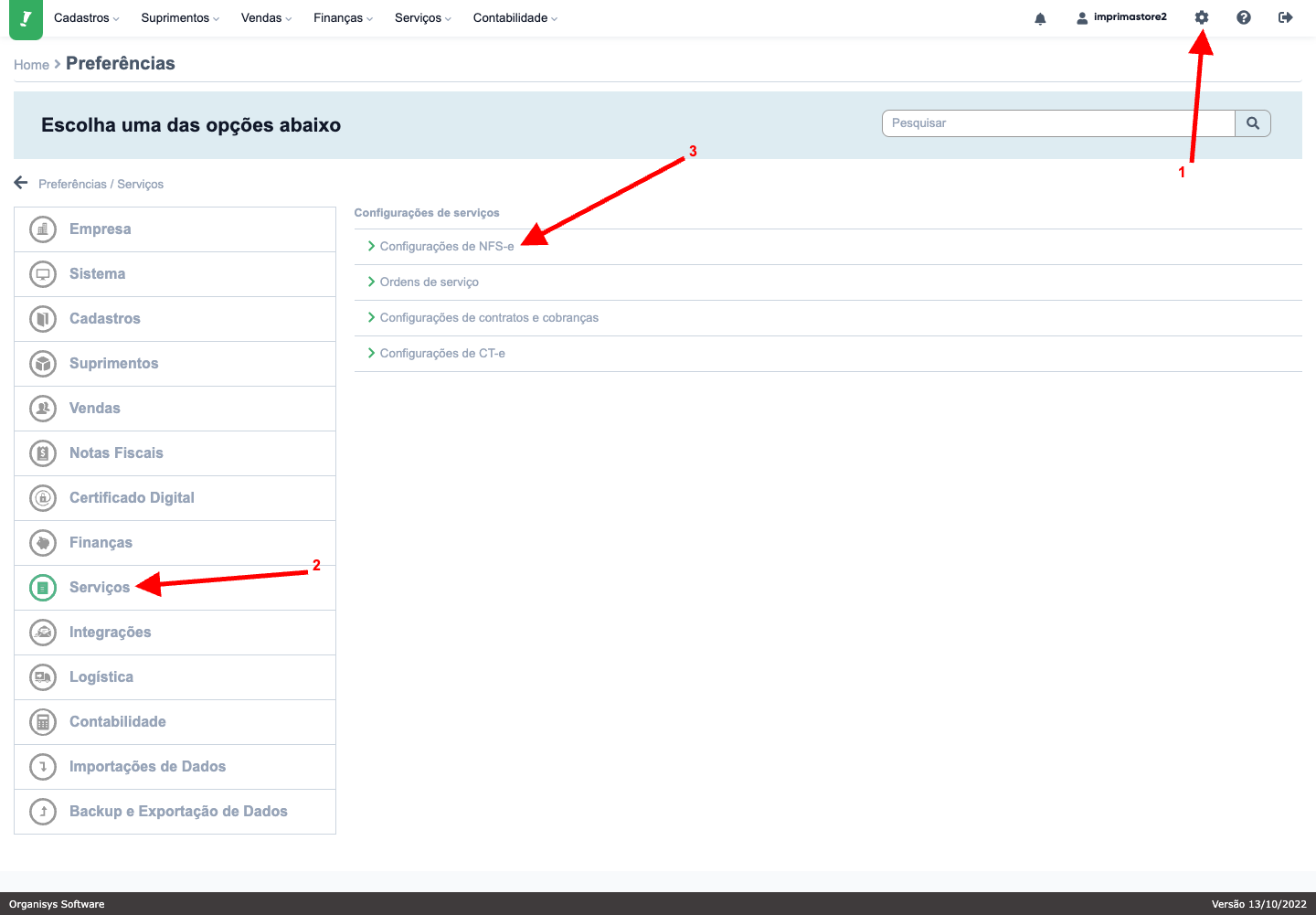The height and width of the screenshot is (915, 1316).
Task: Select Backup e Exportação de Dados
Action: (175, 812)
